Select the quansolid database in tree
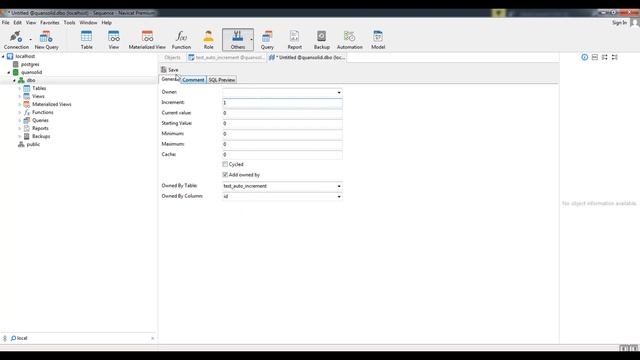 click(31, 72)
